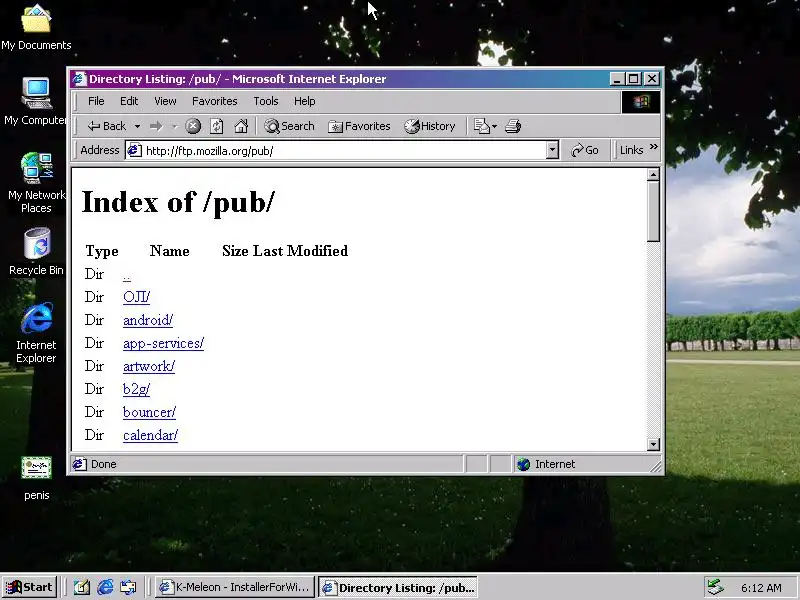Viewport: 800px width, 600px height.
Task: Click the system tray network icon
Action: [715, 588]
